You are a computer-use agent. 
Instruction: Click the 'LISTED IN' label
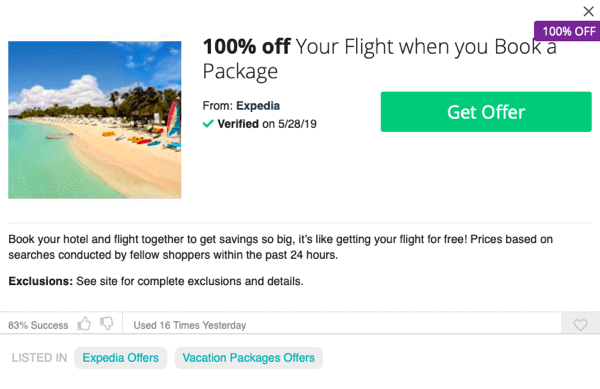[39, 358]
